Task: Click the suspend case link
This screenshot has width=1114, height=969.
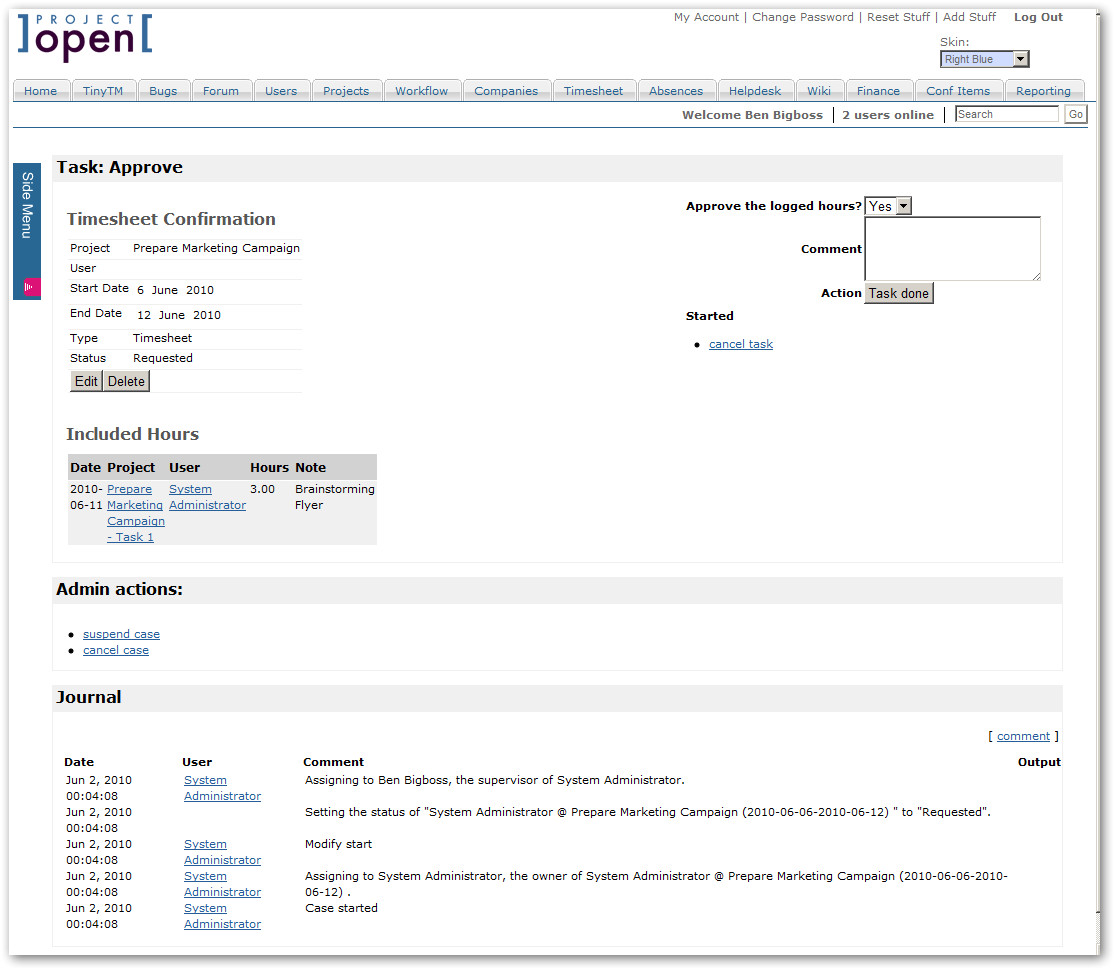Action: 121,634
